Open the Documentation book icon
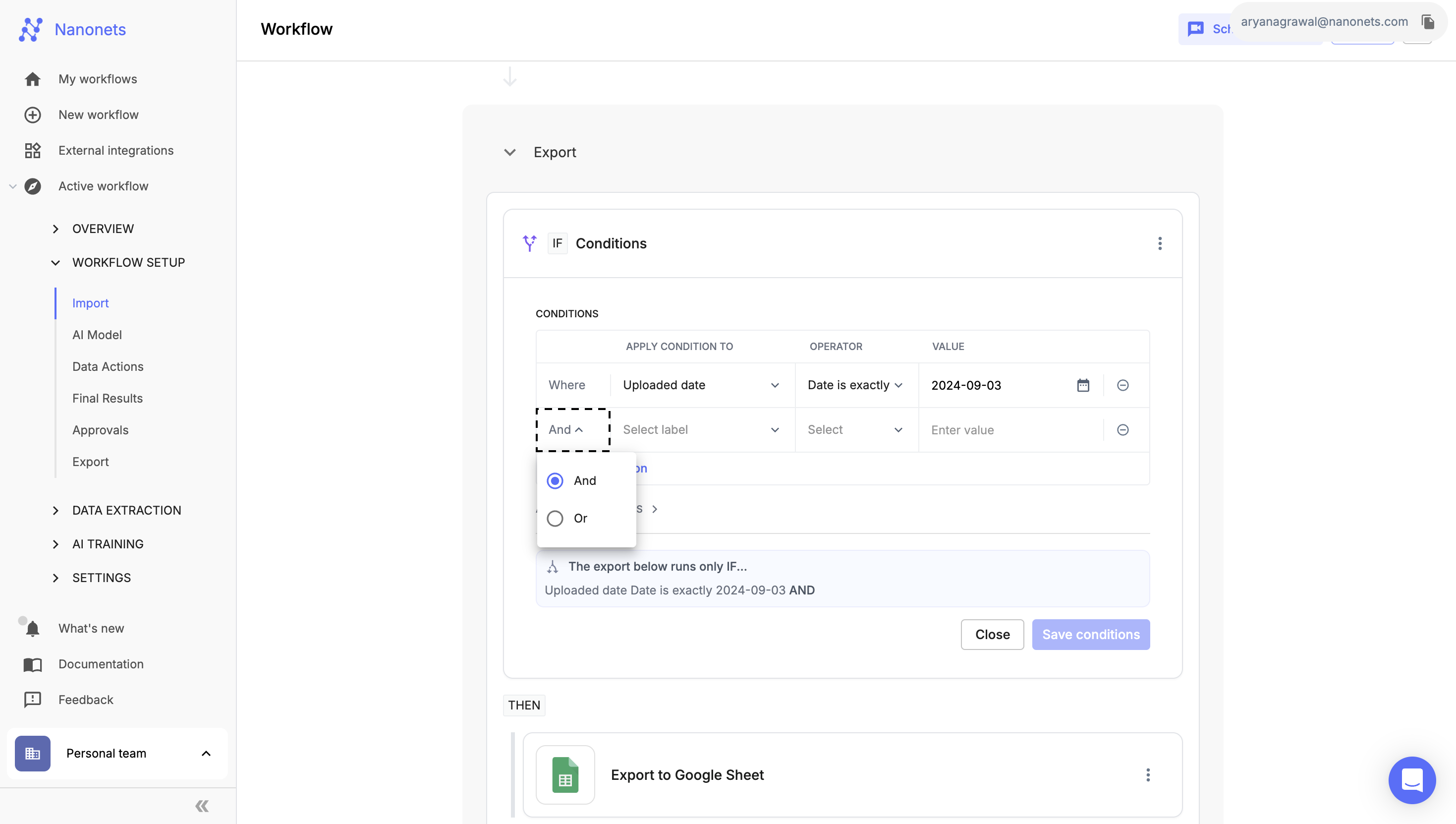The width and height of the screenshot is (1456, 824). pyautogui.click(x=32, y=664)
